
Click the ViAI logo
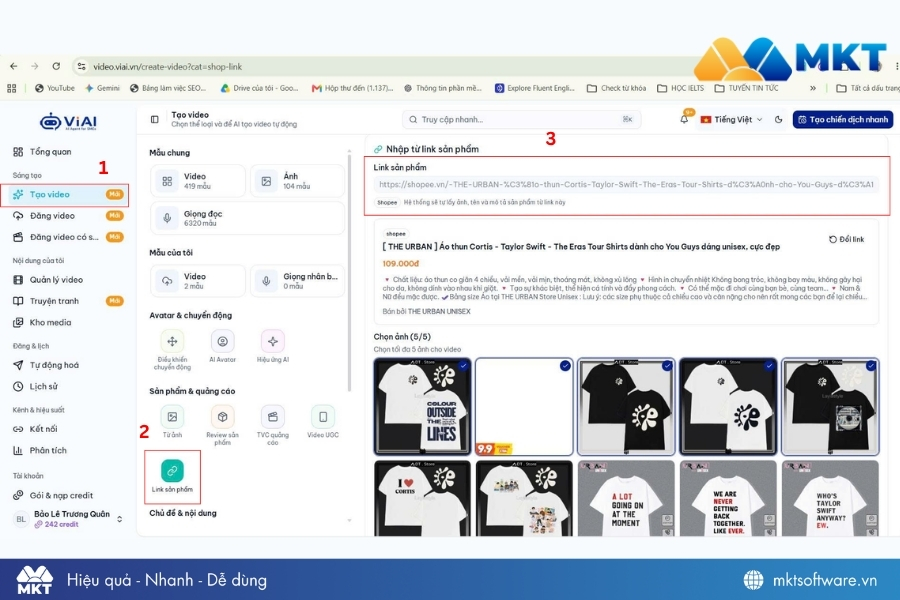(68, 122)
